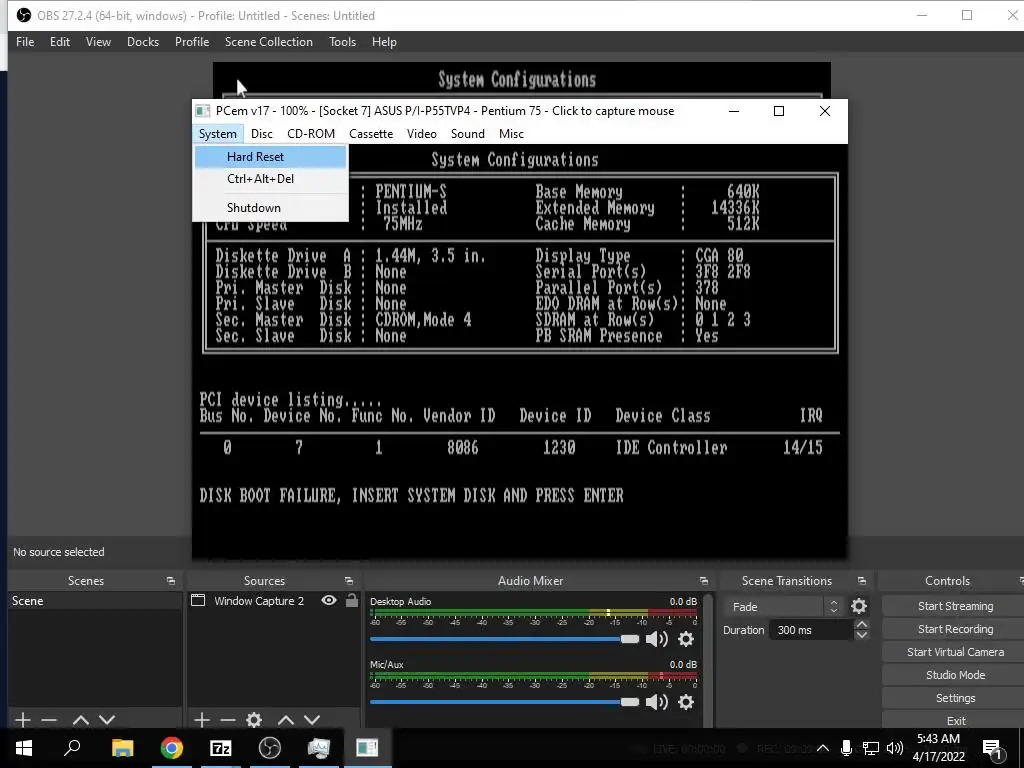Click Duration 300 ms field

tap(810, 630)
